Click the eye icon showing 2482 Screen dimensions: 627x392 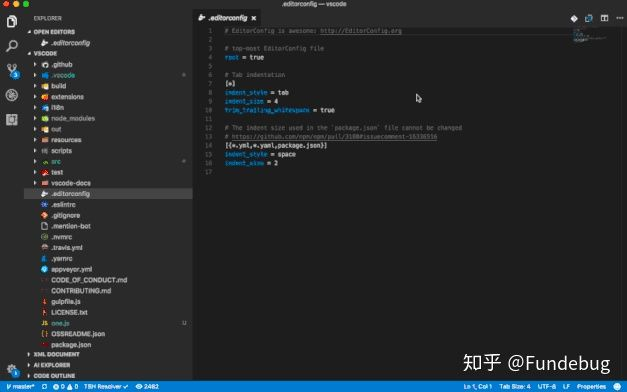coord(147,387)
